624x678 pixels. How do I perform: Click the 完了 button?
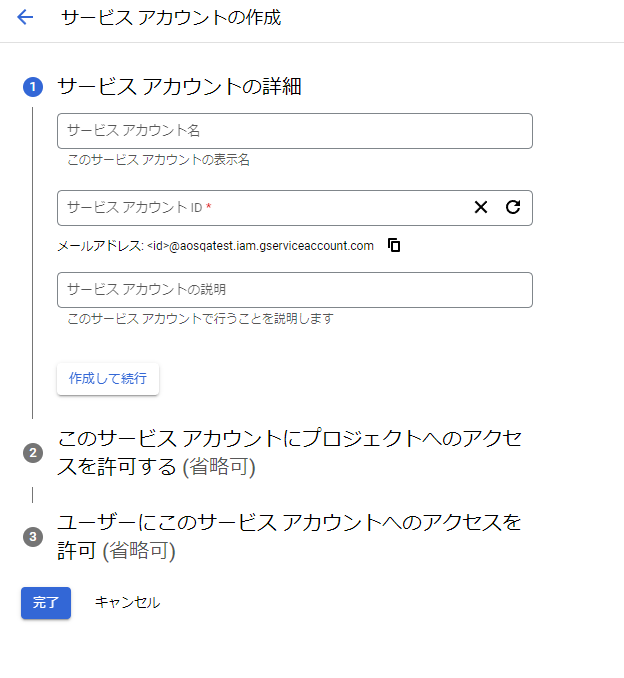click(46, 602)
